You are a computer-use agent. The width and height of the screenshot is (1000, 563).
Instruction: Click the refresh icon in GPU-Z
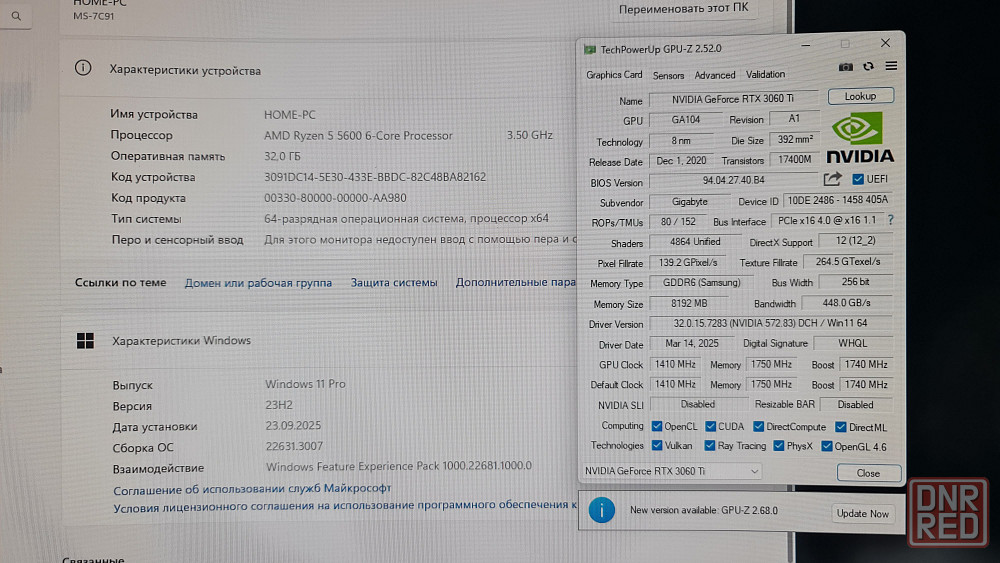868,67
